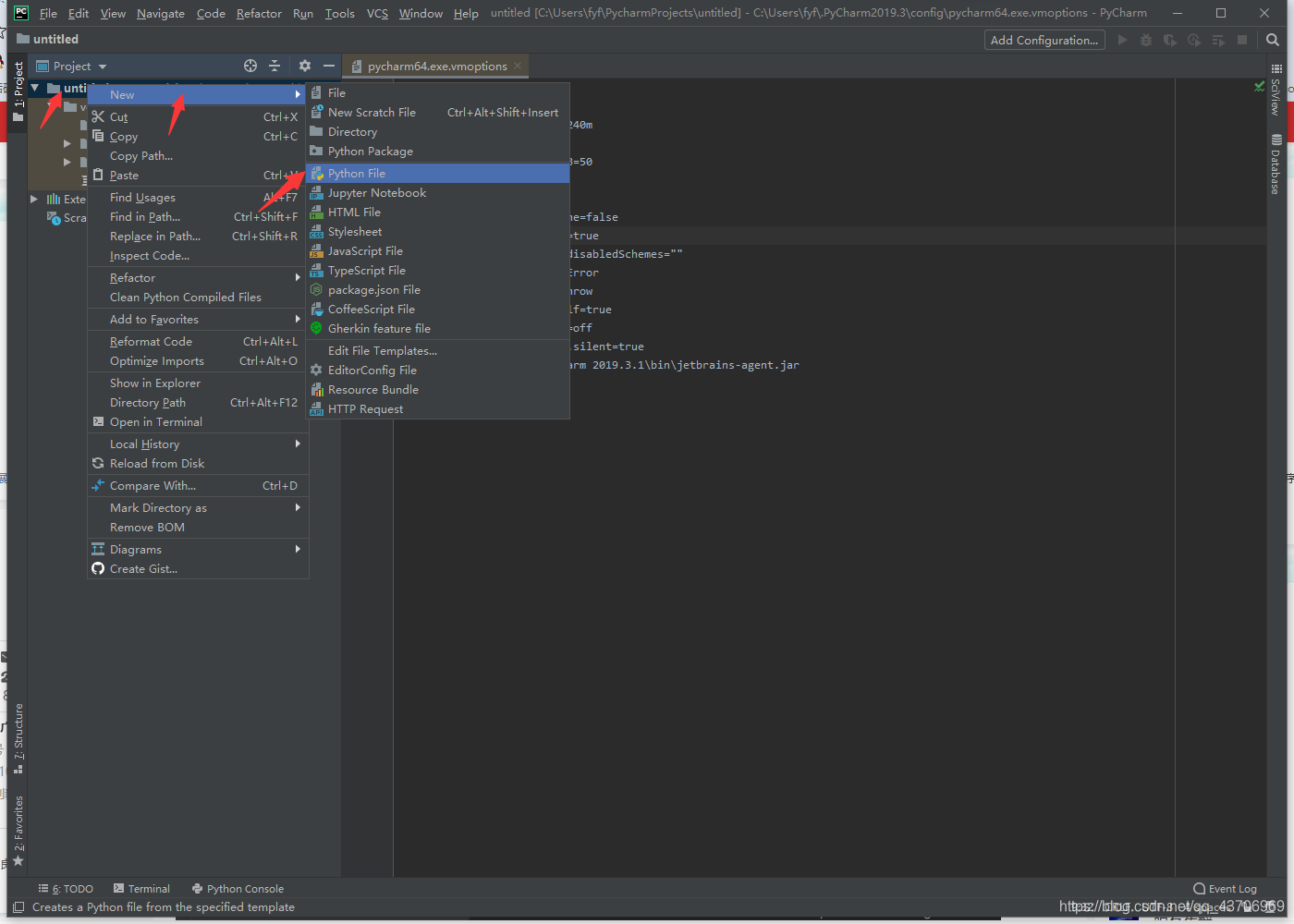Expand the Local History submenu

click(x=196, y=444)
